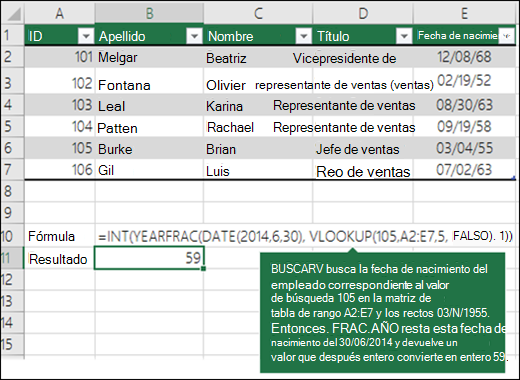Select the Gil surname cell

pos(149,169)
